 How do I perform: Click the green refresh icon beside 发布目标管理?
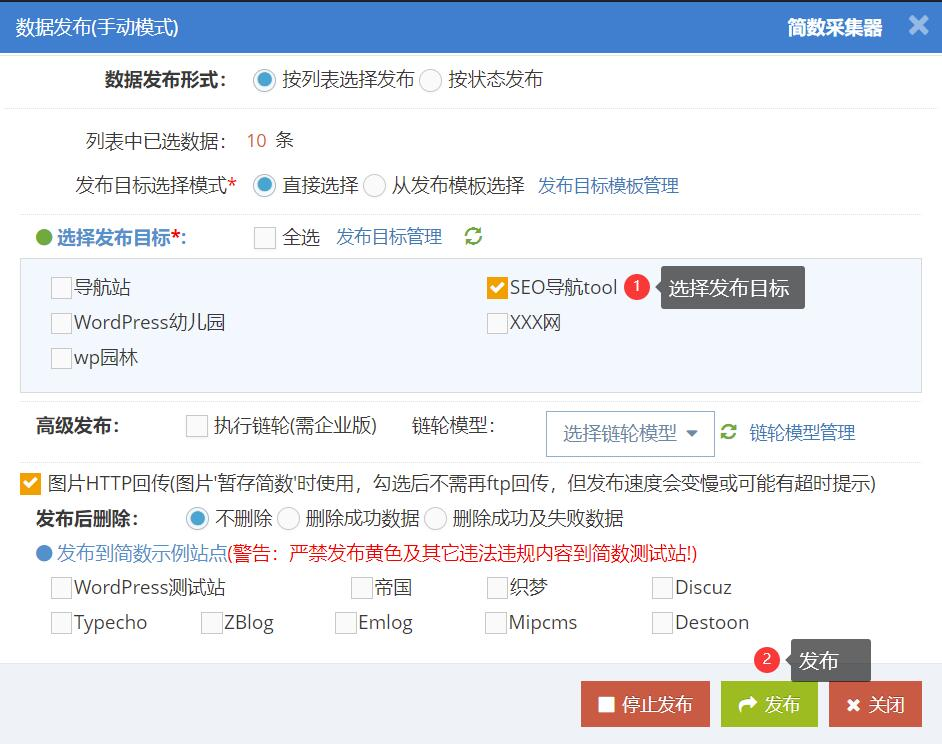[473, 236]
